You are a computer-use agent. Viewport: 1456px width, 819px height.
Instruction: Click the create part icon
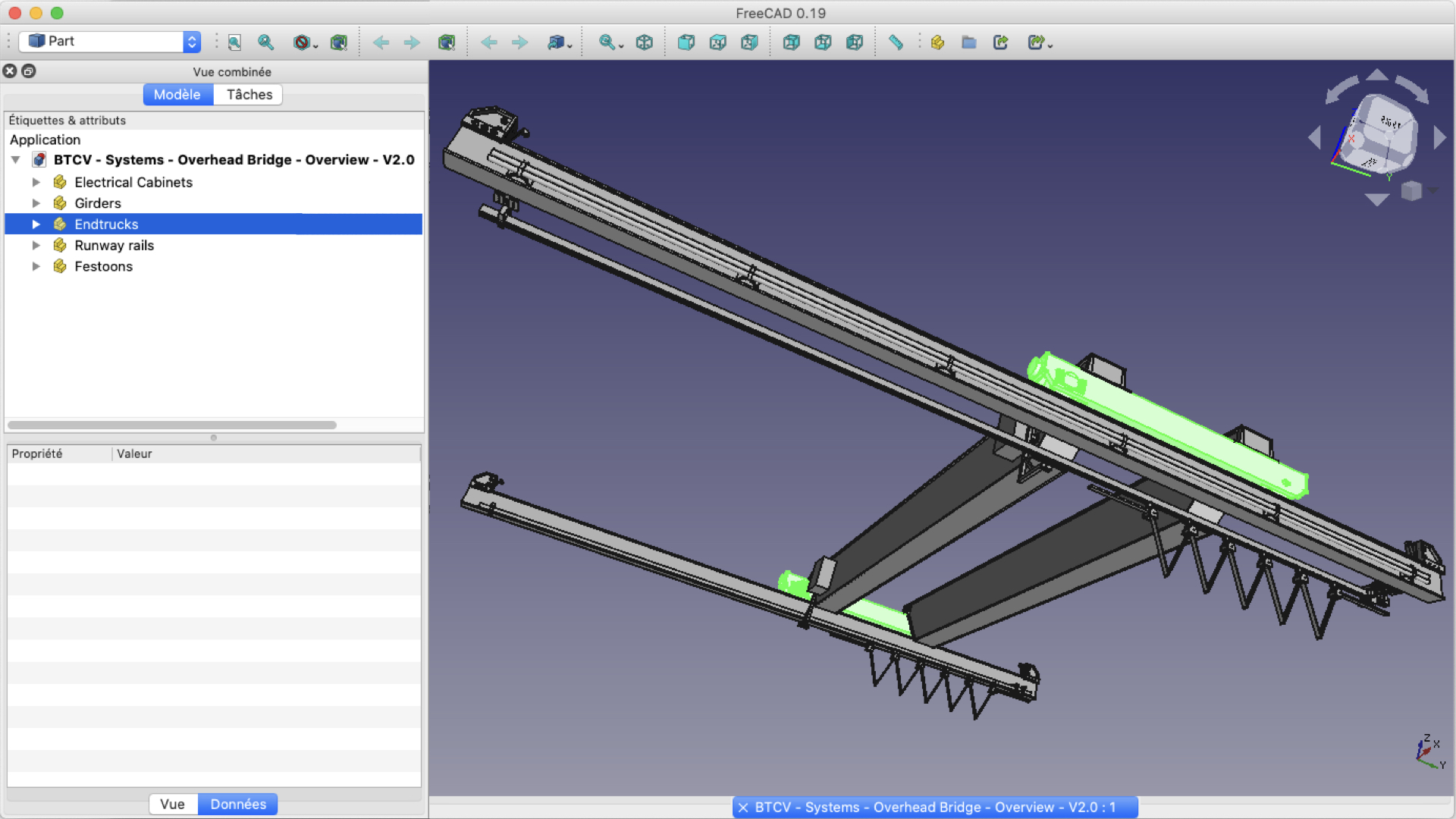[937, 42]
